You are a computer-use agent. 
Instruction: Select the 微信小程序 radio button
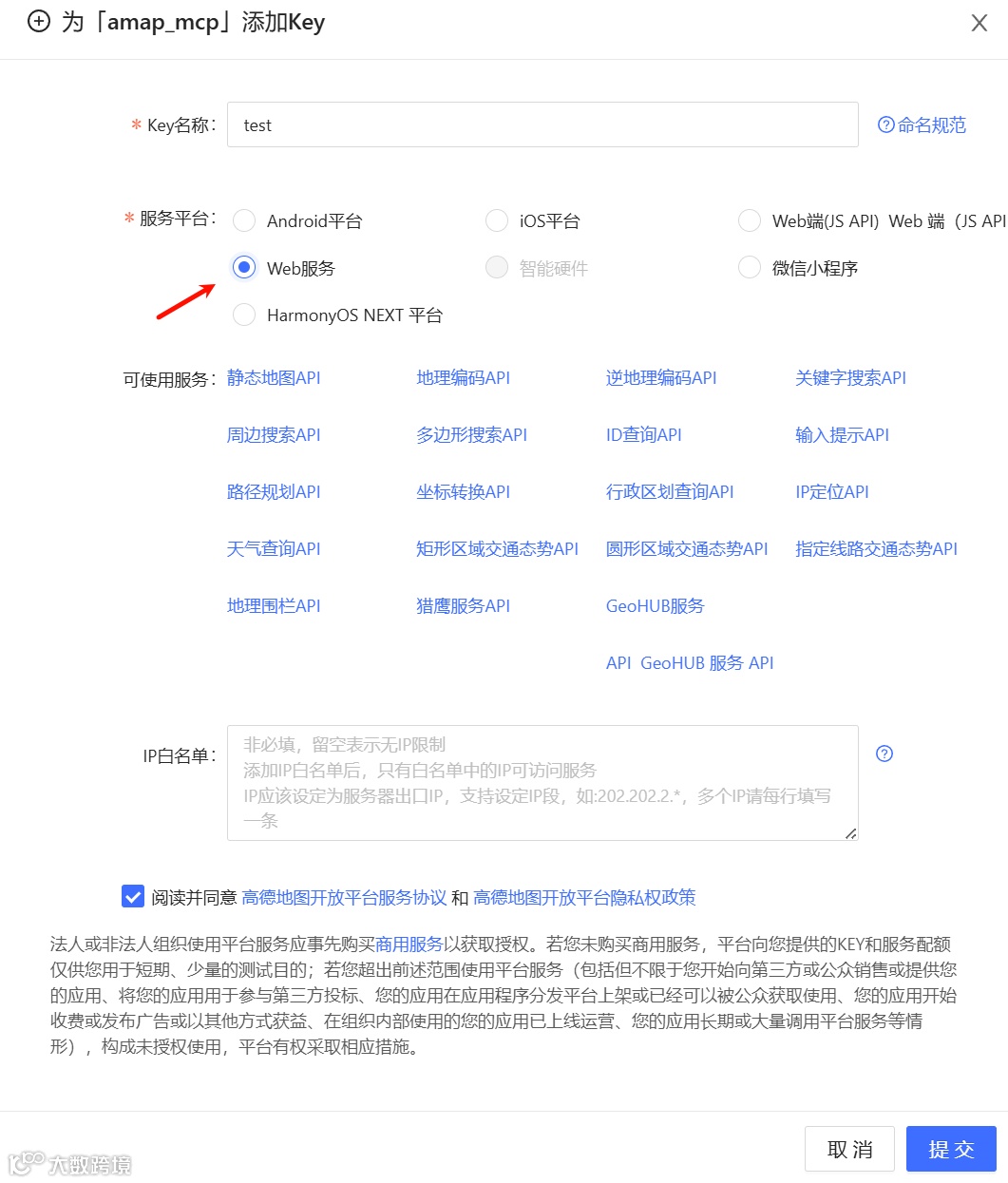tap(750, 268)
